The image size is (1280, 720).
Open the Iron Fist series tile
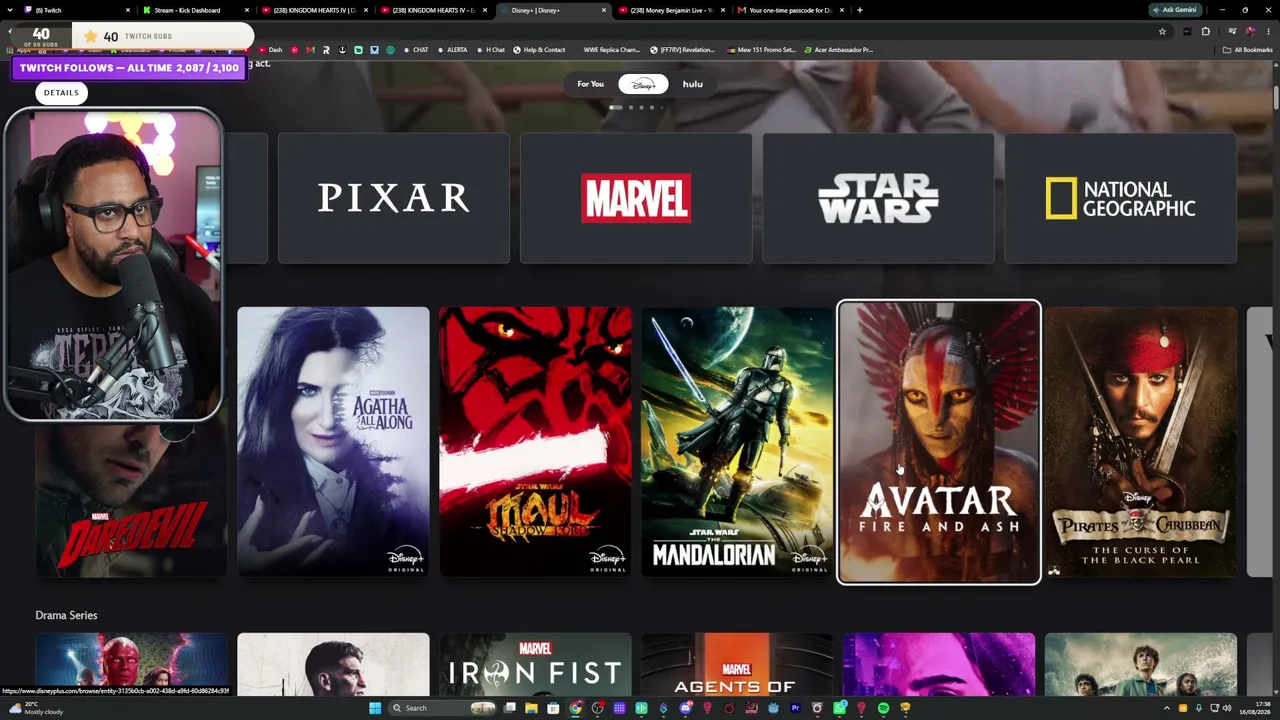point(535,665)
